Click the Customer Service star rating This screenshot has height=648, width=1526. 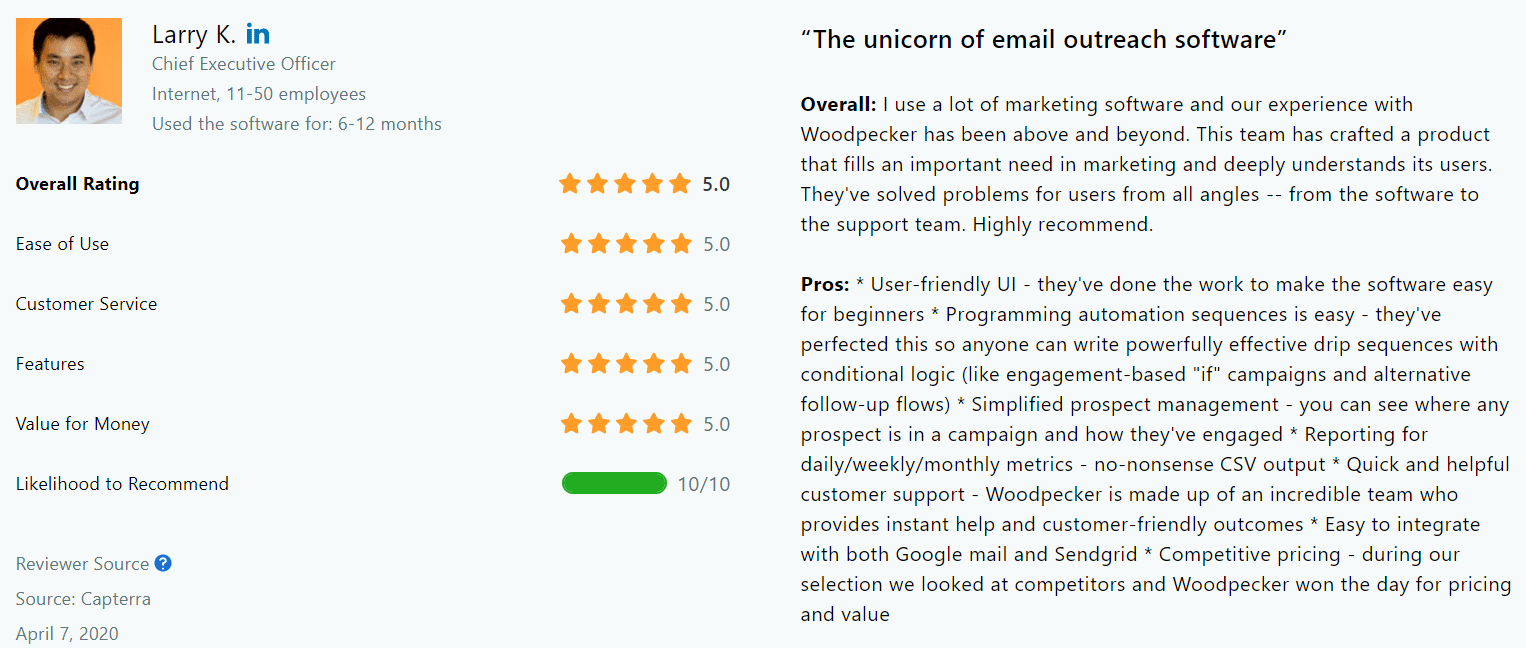coord(625,304)
